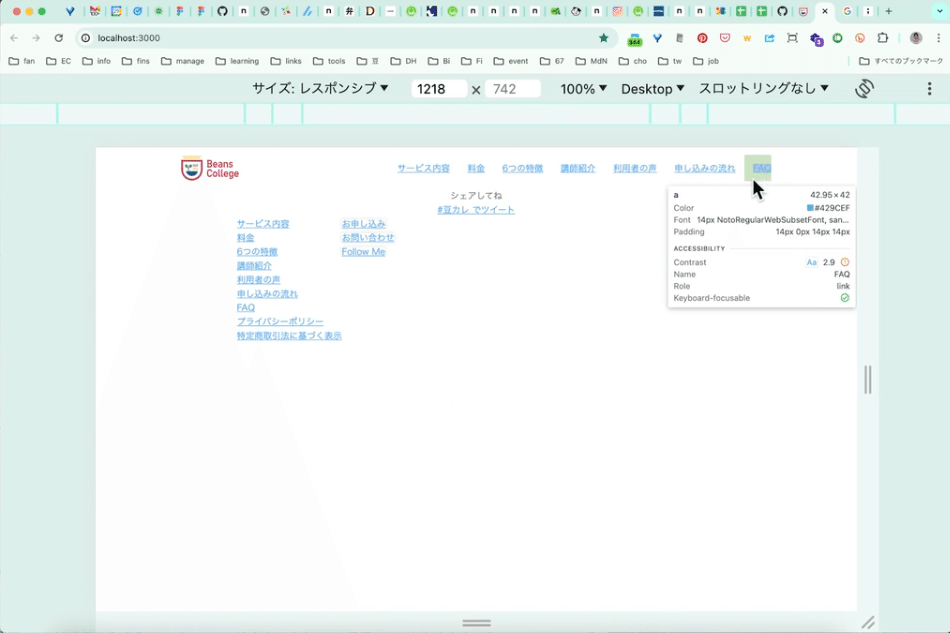Image resolution: width=950 pixels, height=633 pixels.
Task: Open 料金 in the header nav
Action: 476,168
